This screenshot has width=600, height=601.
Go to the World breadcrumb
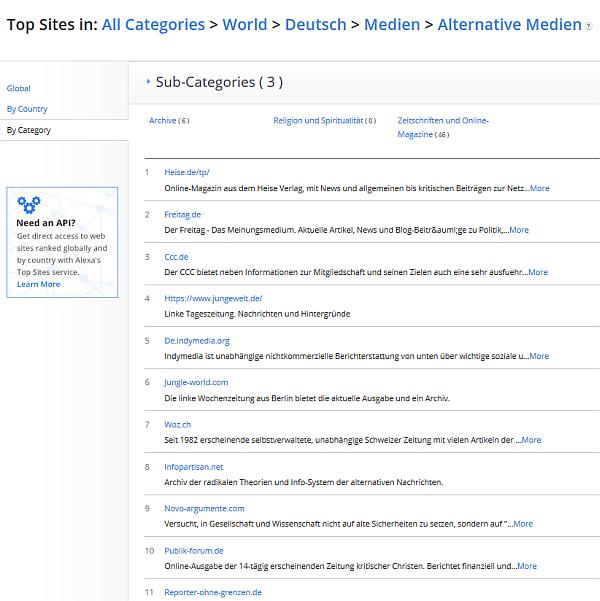pos(245,25)
